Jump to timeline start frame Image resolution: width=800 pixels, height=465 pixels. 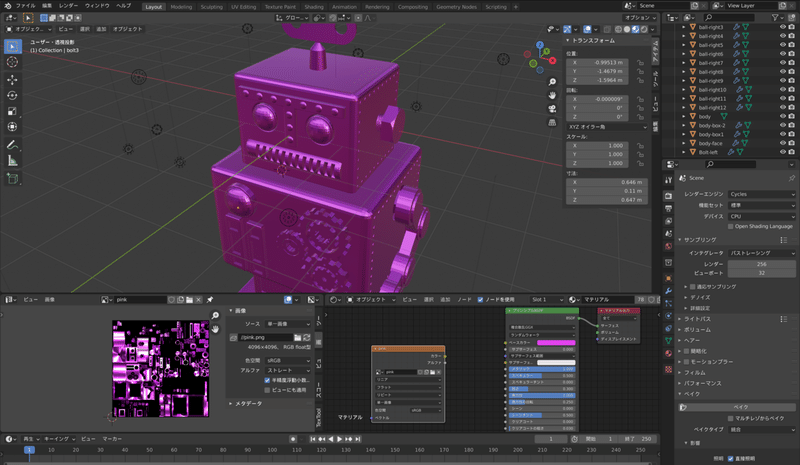[x=313, y=439]
